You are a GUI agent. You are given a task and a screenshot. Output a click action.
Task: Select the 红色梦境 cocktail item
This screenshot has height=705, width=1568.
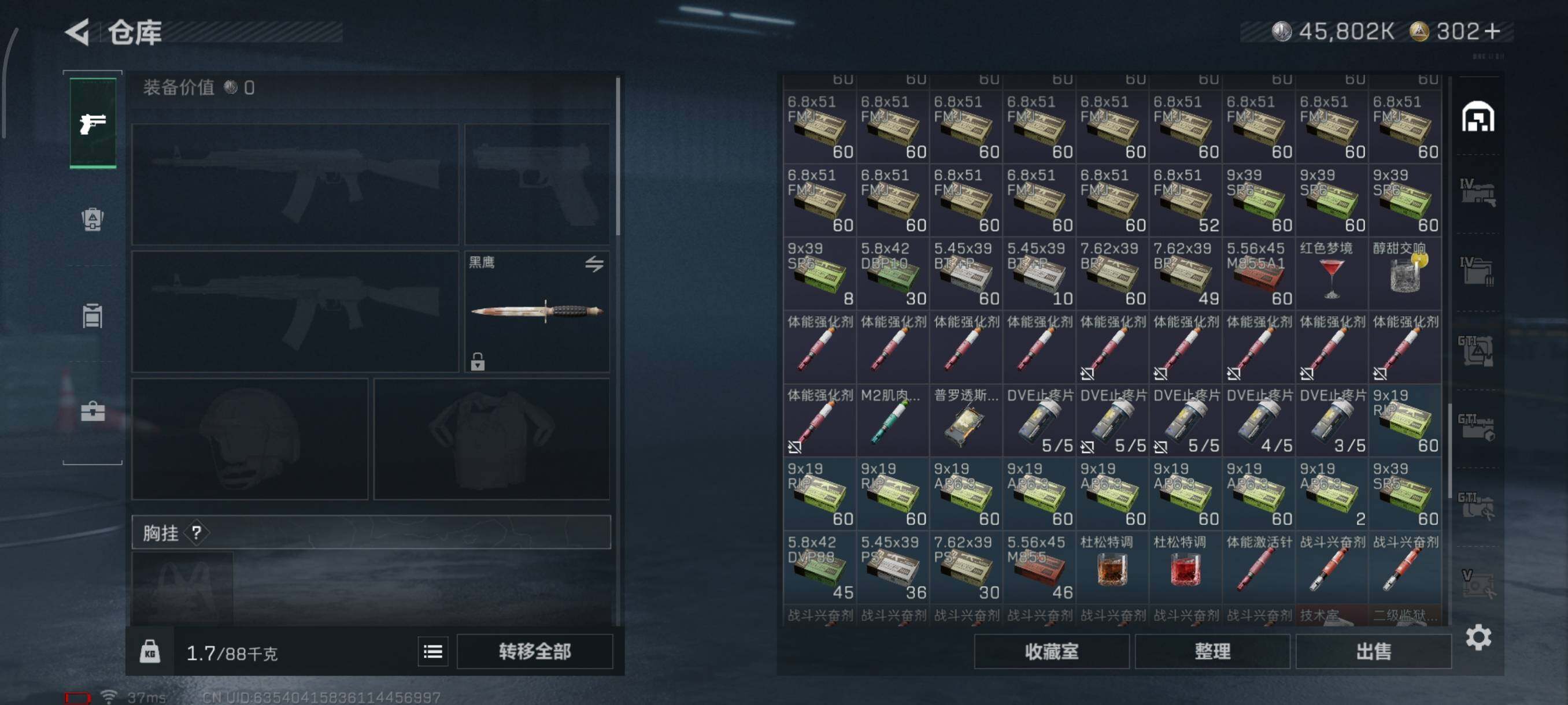coord(1332,274)
